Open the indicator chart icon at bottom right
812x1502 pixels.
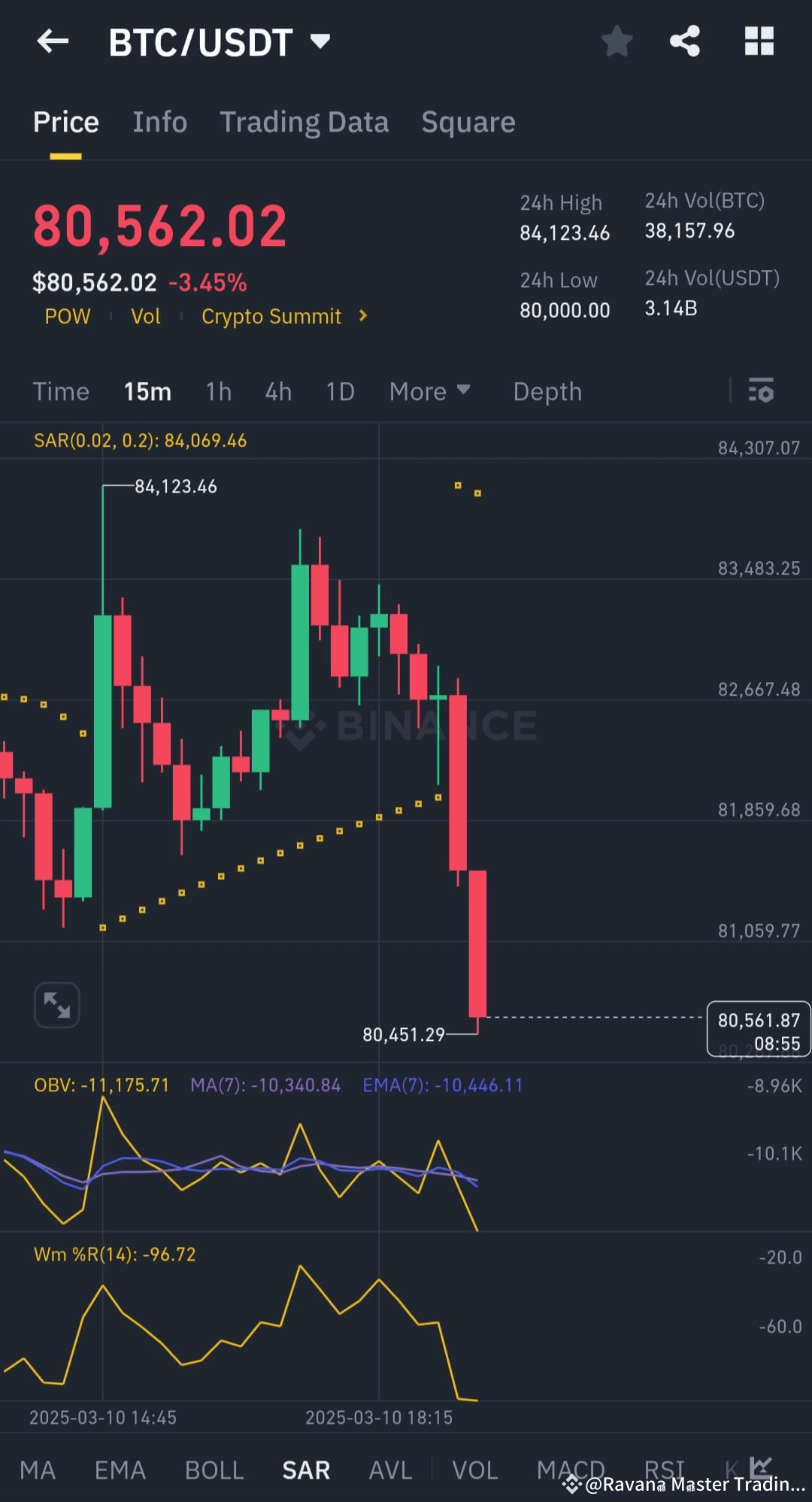(x=761, y=1467)
